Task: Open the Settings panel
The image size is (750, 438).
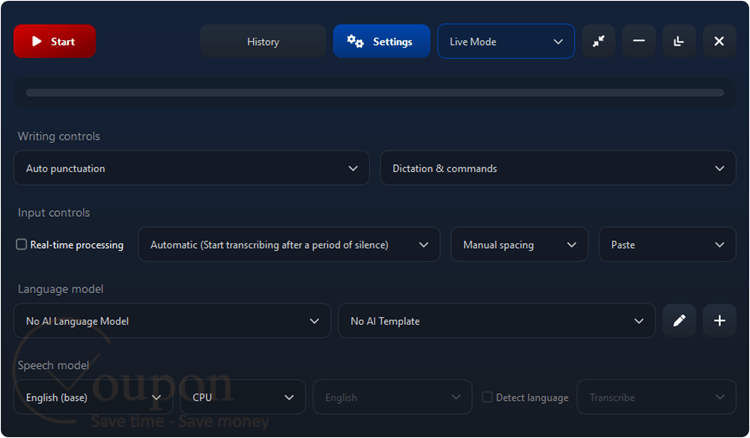Action: [381, 42]
